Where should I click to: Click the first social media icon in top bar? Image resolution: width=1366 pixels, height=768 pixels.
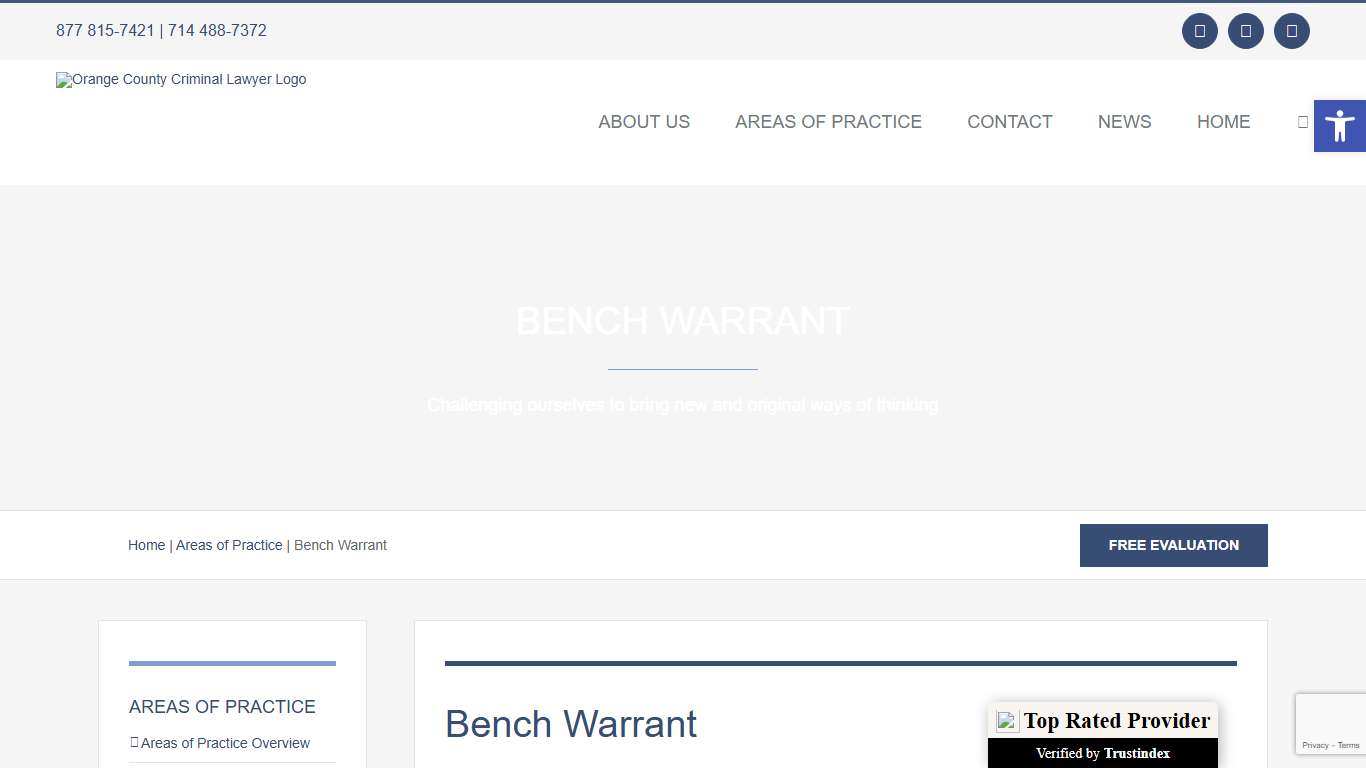tap(1199, 31)
